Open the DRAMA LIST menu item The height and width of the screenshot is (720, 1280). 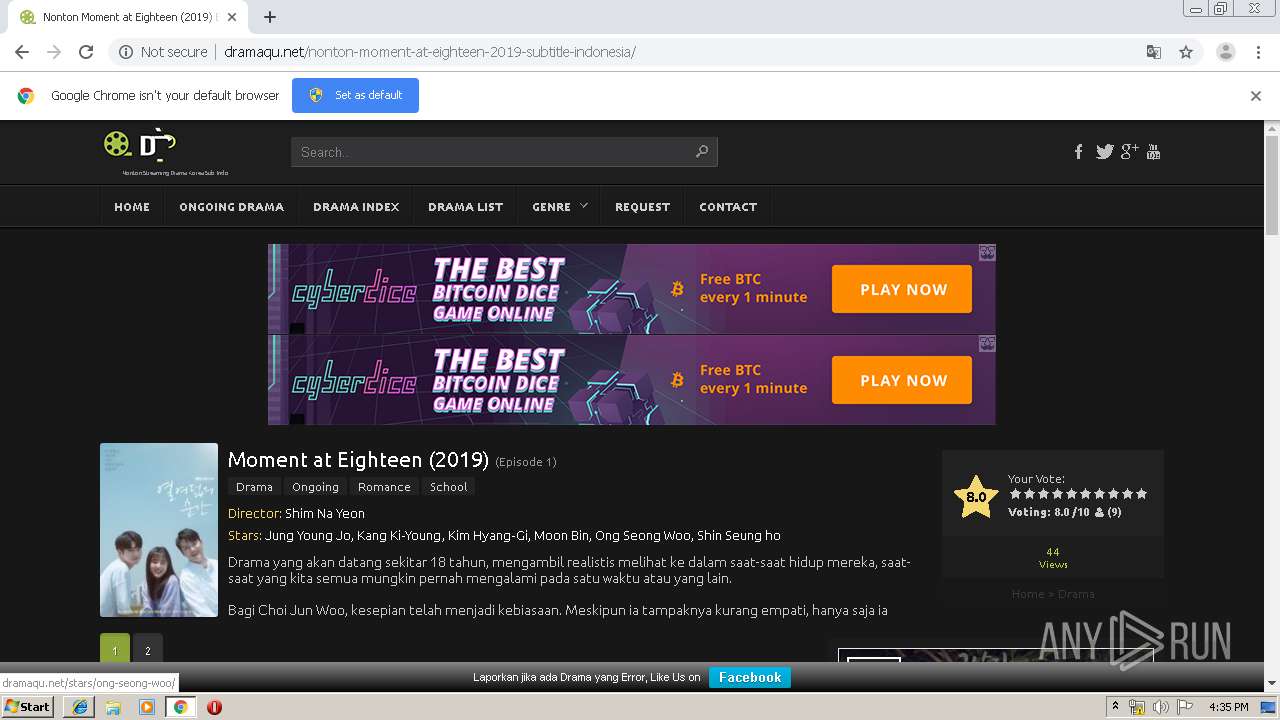pyautogui.click(x=465, y=207)
